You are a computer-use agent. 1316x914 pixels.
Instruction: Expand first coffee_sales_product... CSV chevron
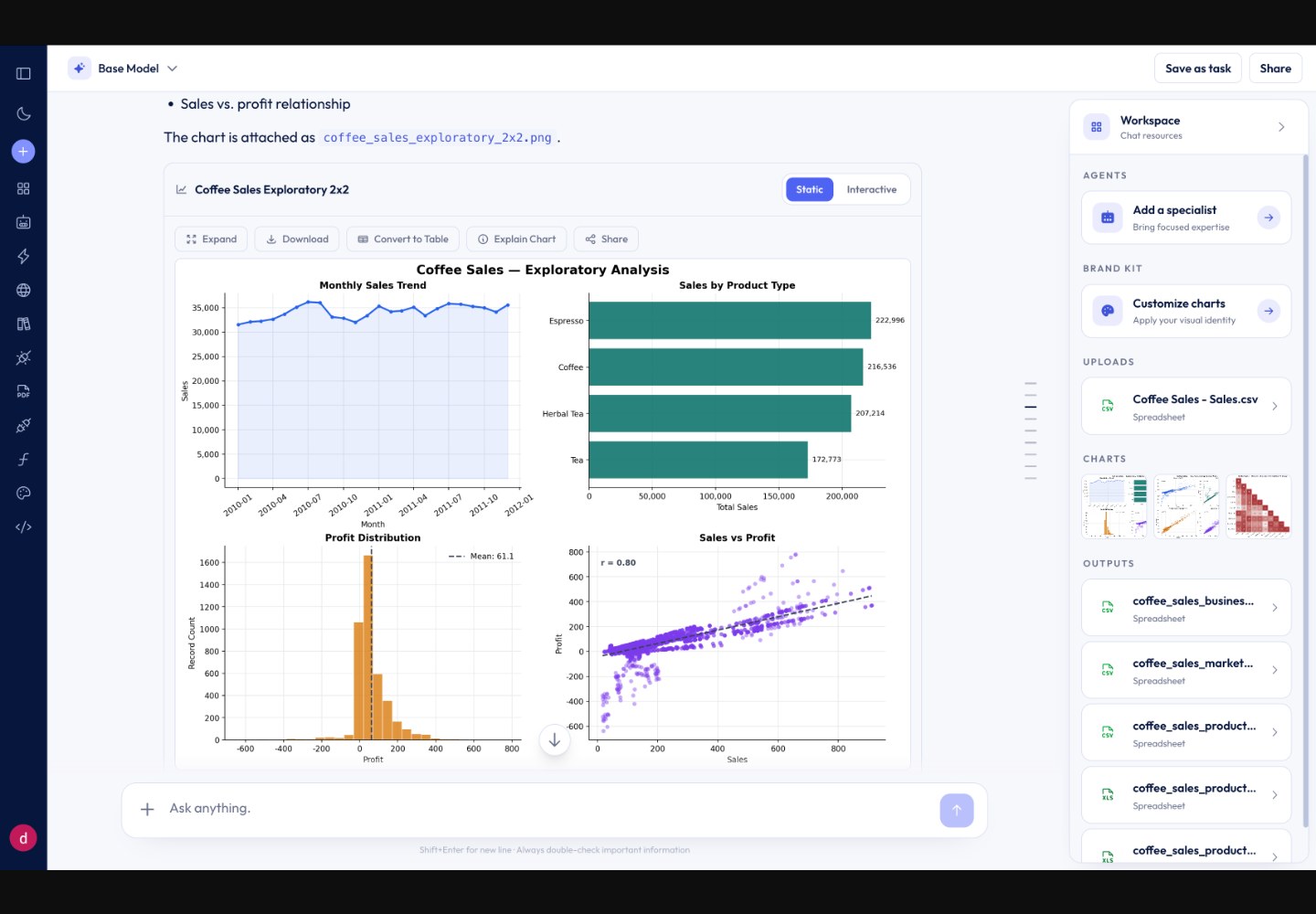pos(1275,732)
